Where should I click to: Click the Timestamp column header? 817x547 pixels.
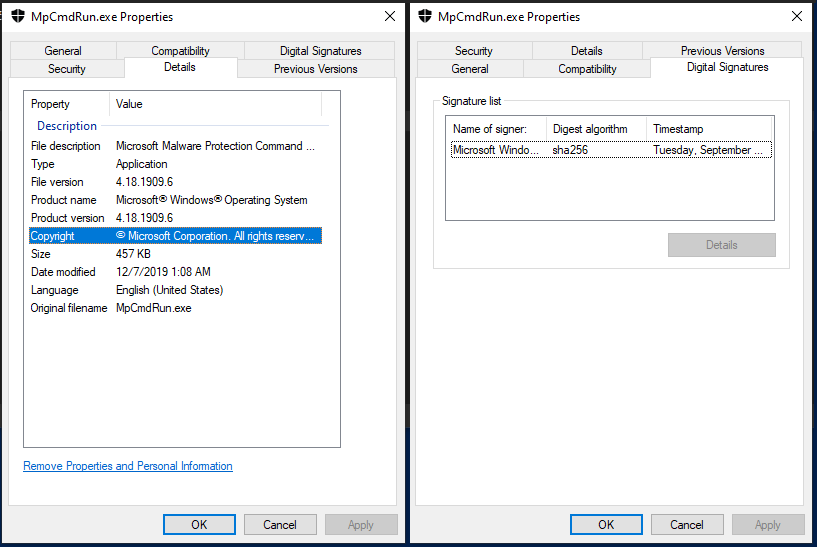(x=709, y=129)
